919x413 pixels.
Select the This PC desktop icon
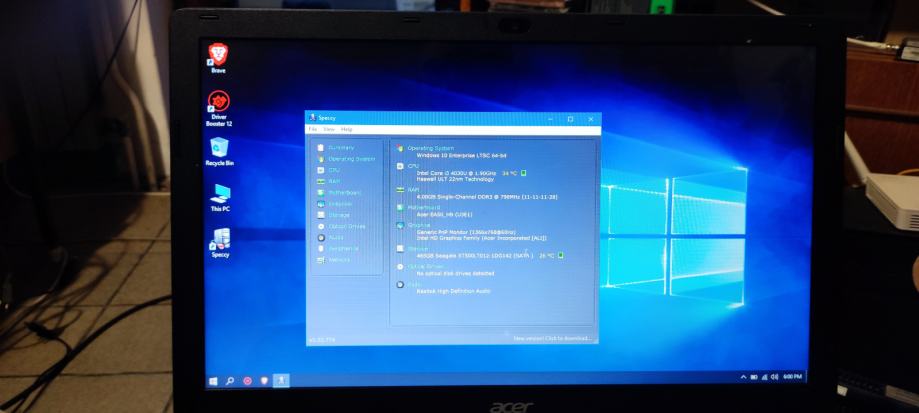(220, 198)
